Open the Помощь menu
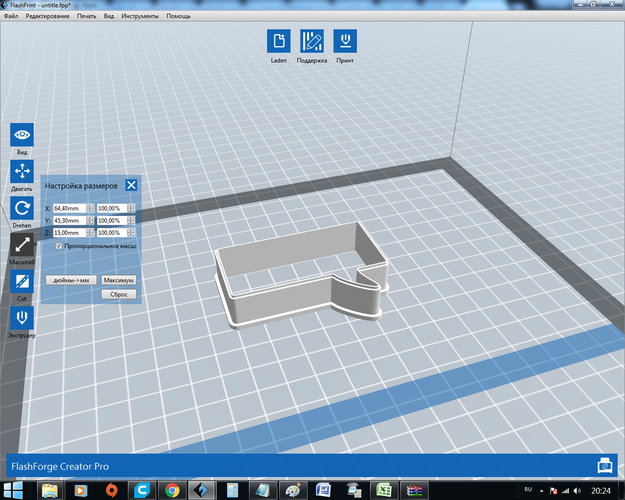The height and width of the screenshot is (500, 625). point(178,16)
